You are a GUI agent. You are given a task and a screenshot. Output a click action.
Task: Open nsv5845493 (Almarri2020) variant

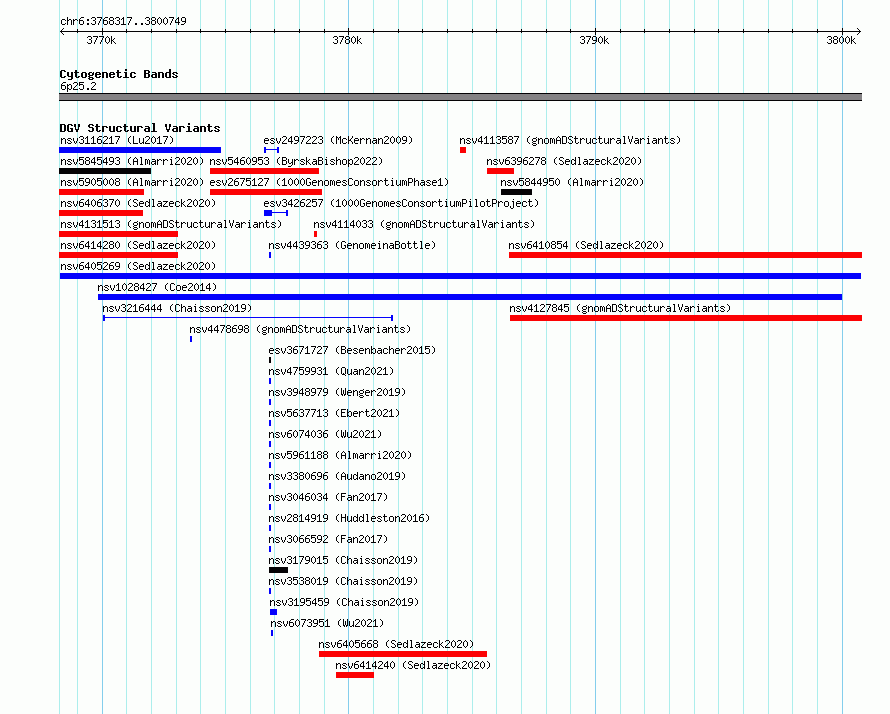coord(132,161)
